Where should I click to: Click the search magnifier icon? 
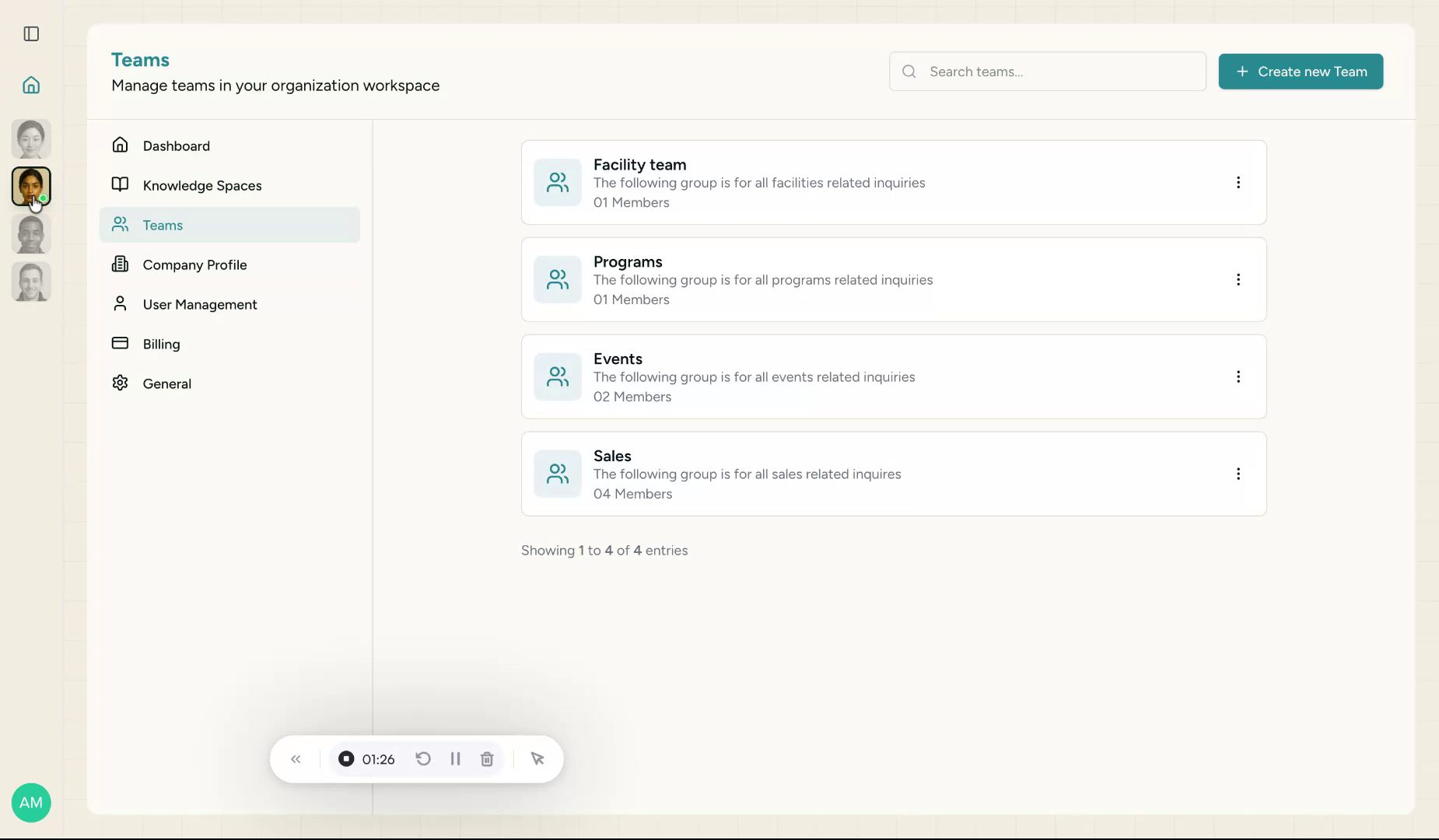[909, 72]
